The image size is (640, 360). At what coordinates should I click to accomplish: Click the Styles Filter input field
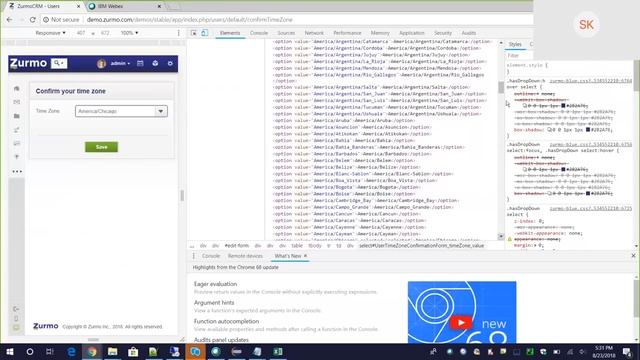(519, 56)
